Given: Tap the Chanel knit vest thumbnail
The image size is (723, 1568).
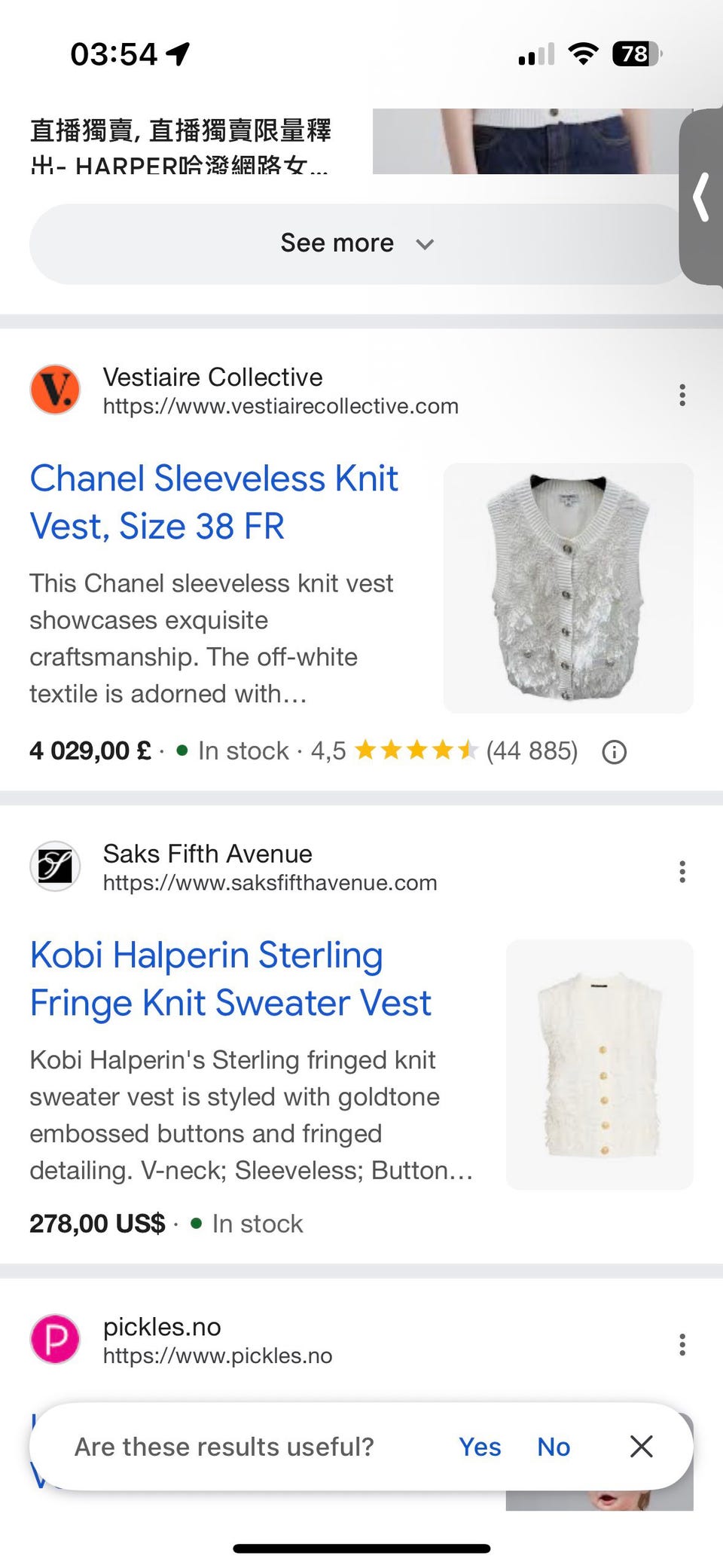Looking at the screenshot, I should (568, 588).
